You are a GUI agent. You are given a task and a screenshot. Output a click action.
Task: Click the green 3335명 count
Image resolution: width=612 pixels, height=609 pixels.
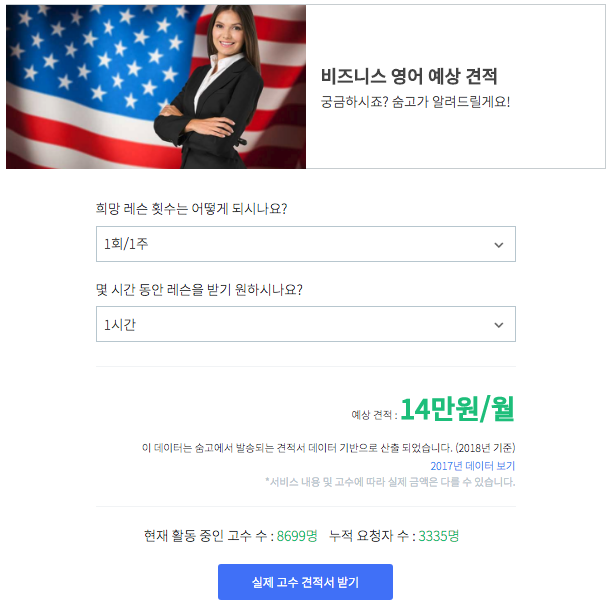439,536
